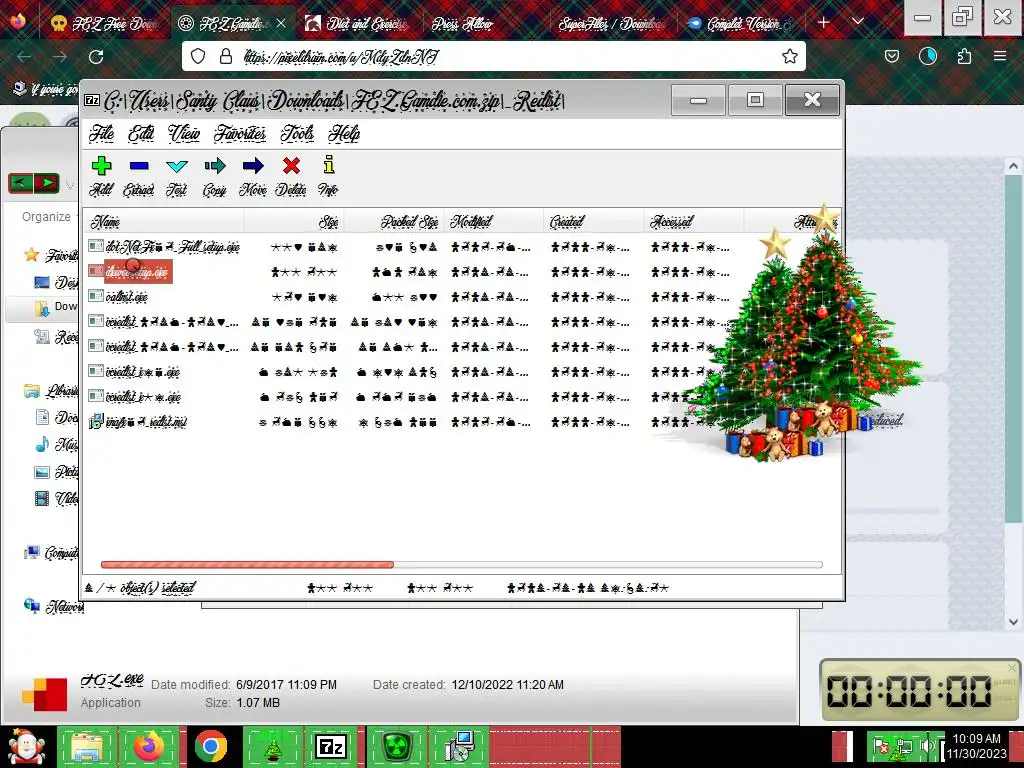
Task: Click the green radioactive taskbar icon
Action: 397,746
